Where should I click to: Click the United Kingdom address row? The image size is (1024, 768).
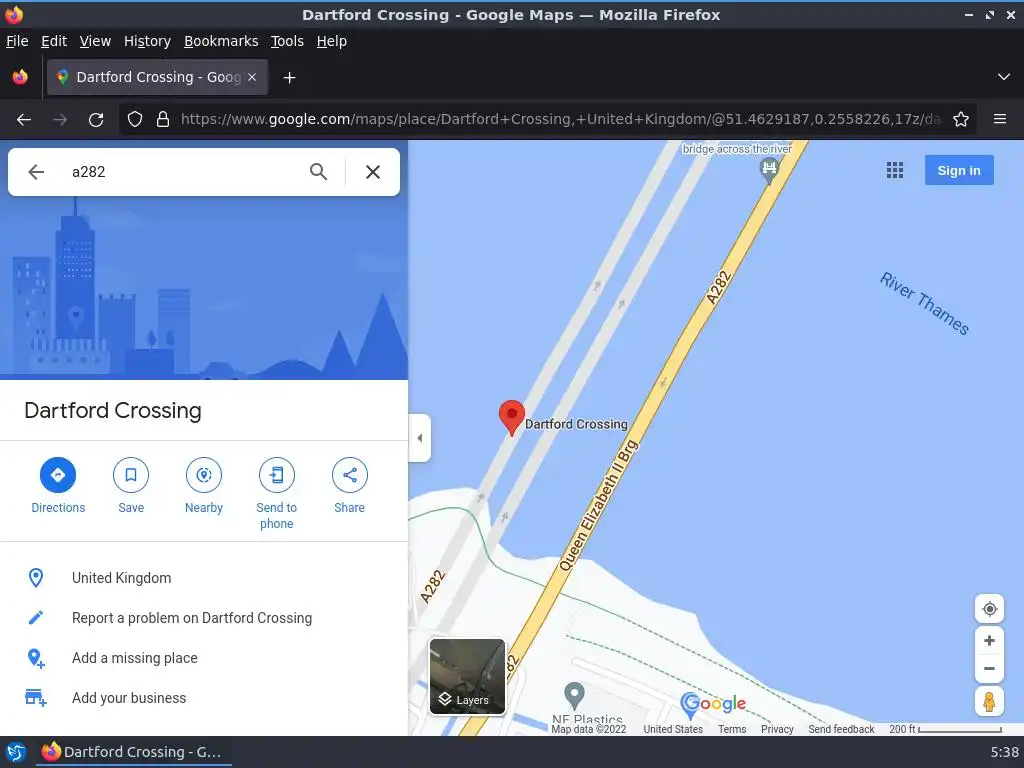(x=204, y=578)
